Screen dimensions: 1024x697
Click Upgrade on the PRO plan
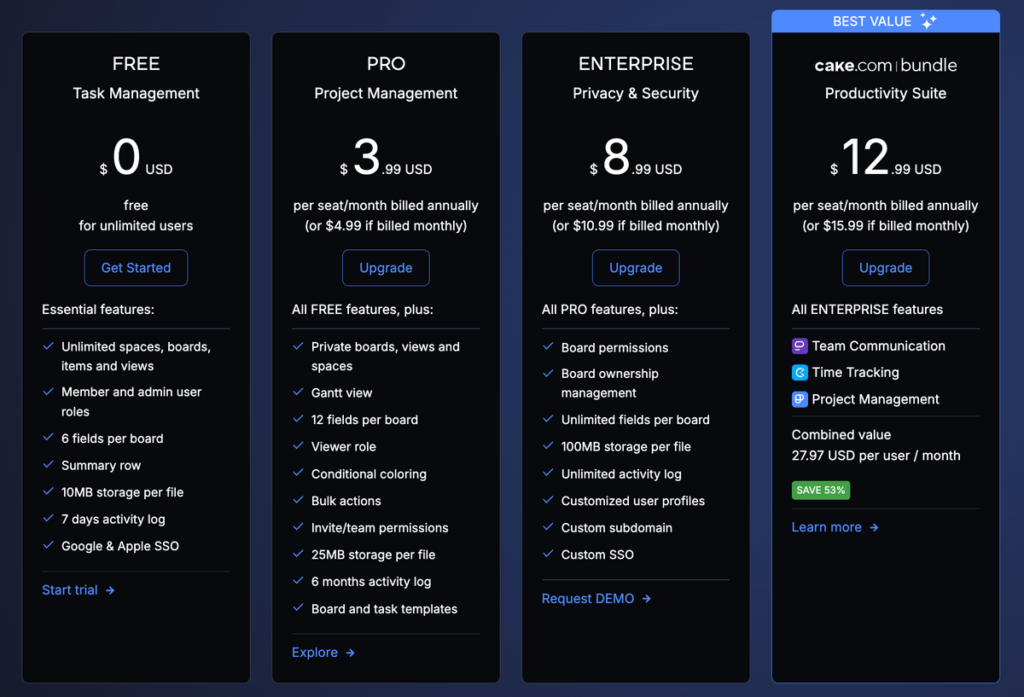[x=385, y=267]
